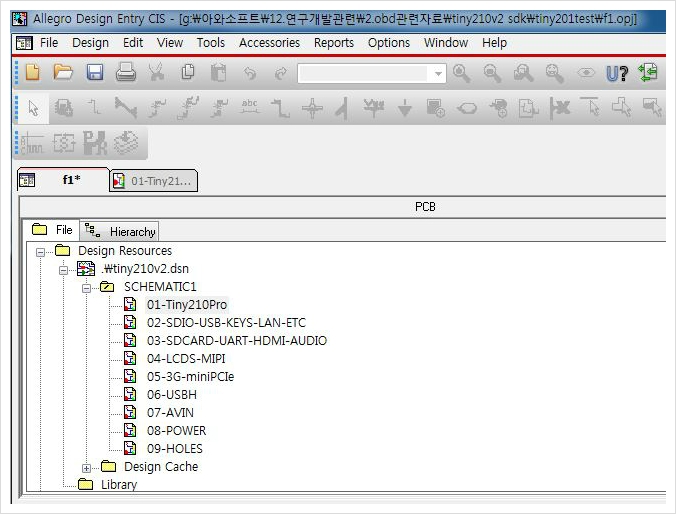Switch to the f1* project tab

[x=63, y=179]
